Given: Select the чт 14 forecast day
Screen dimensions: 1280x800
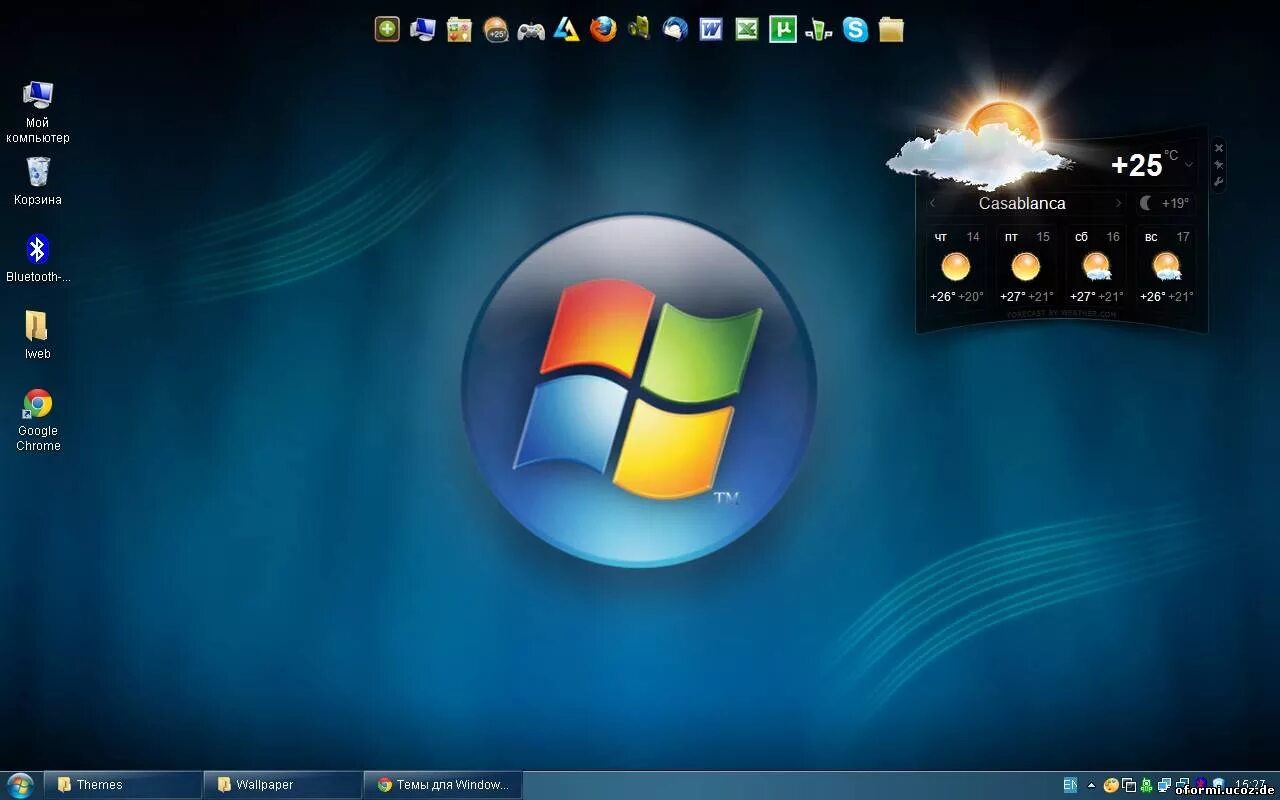Looking at the screenshot, I should [x=956, y=268].
